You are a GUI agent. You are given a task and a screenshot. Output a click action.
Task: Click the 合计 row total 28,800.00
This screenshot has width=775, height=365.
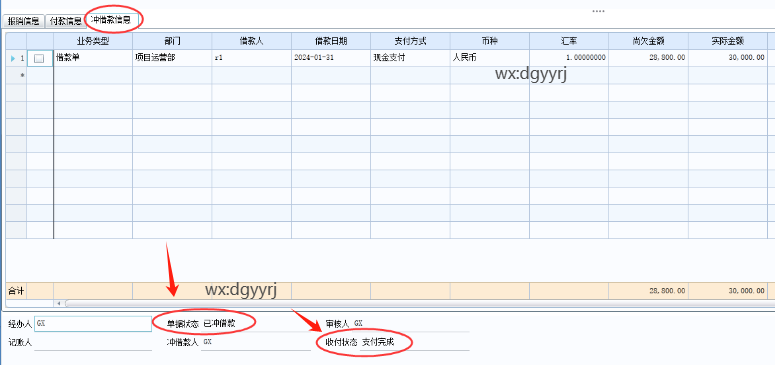648,291
